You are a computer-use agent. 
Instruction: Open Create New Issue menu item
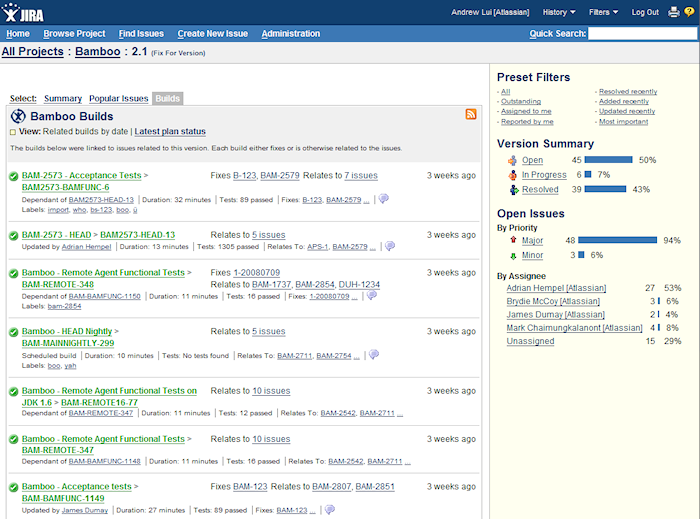[212, 33]
